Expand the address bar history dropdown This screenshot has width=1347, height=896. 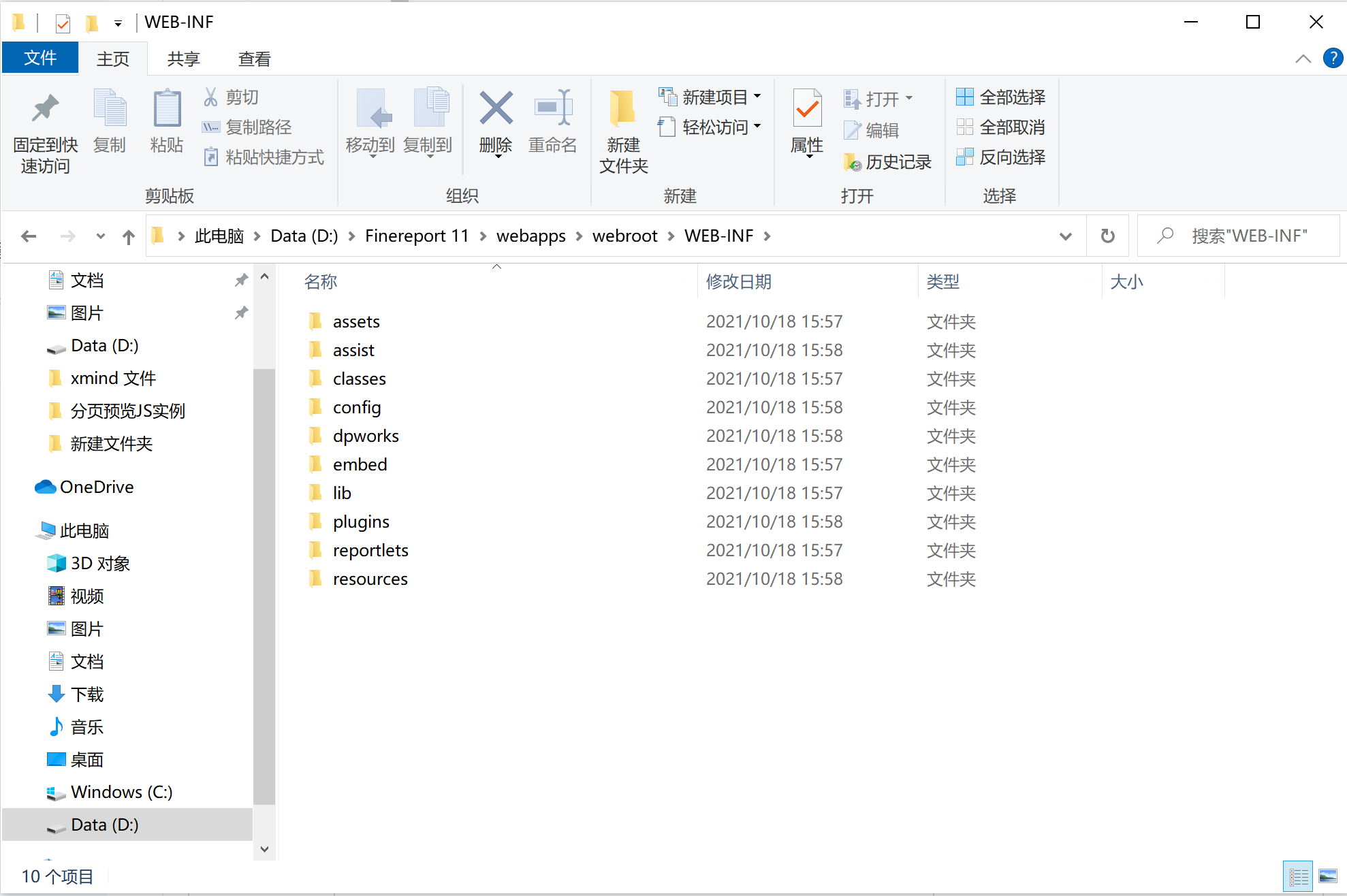click(x=1065, y=236)
